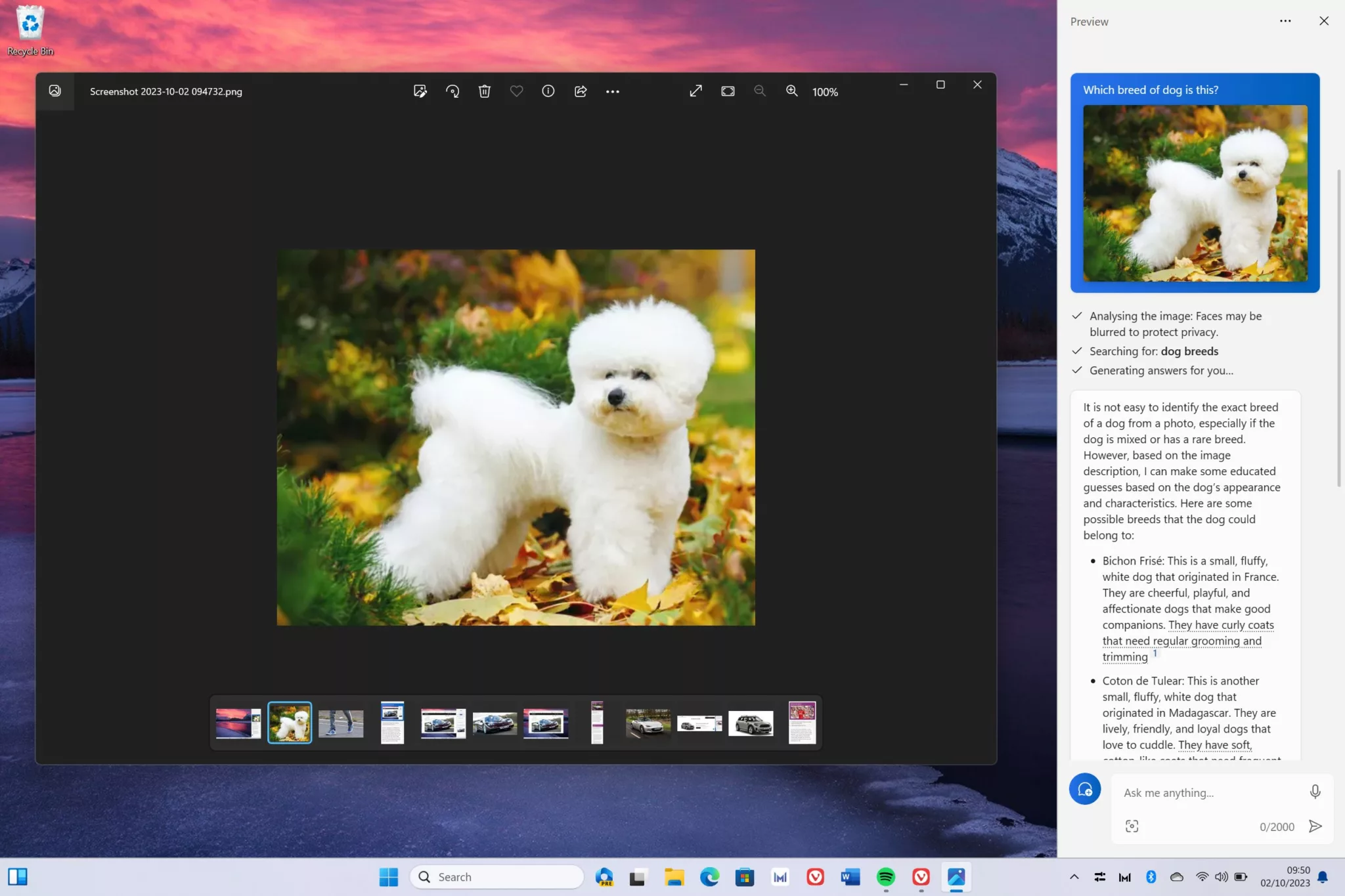Click the Task View icon in taskbar
1345x896 pixels.
tap(638, 877)
